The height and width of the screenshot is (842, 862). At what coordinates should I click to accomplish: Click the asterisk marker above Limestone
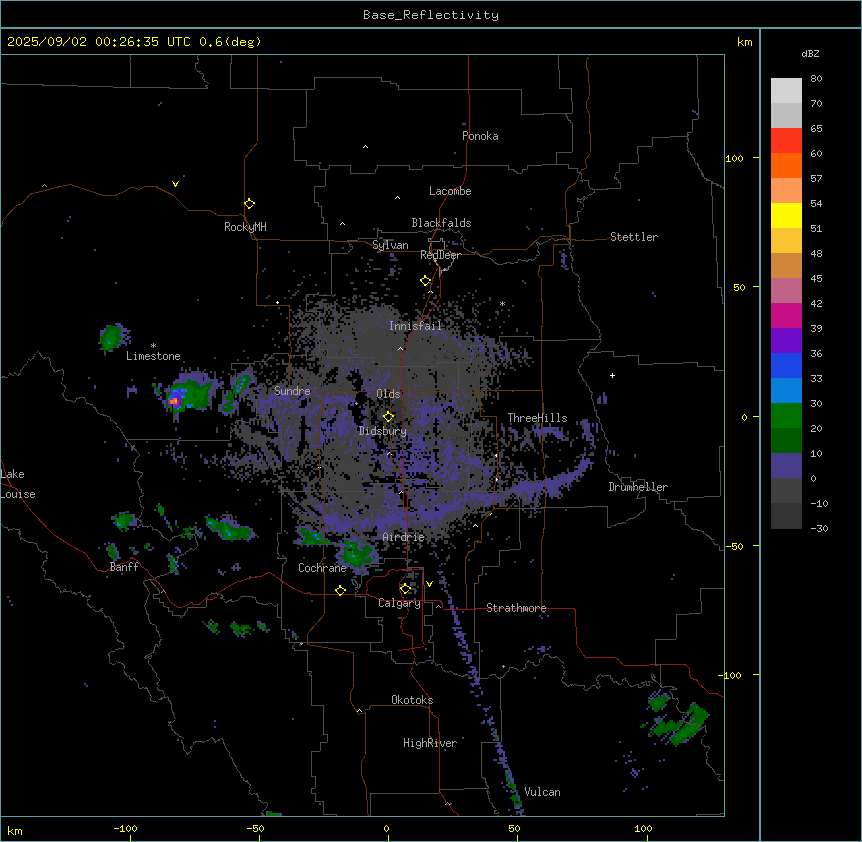[153, 346]
